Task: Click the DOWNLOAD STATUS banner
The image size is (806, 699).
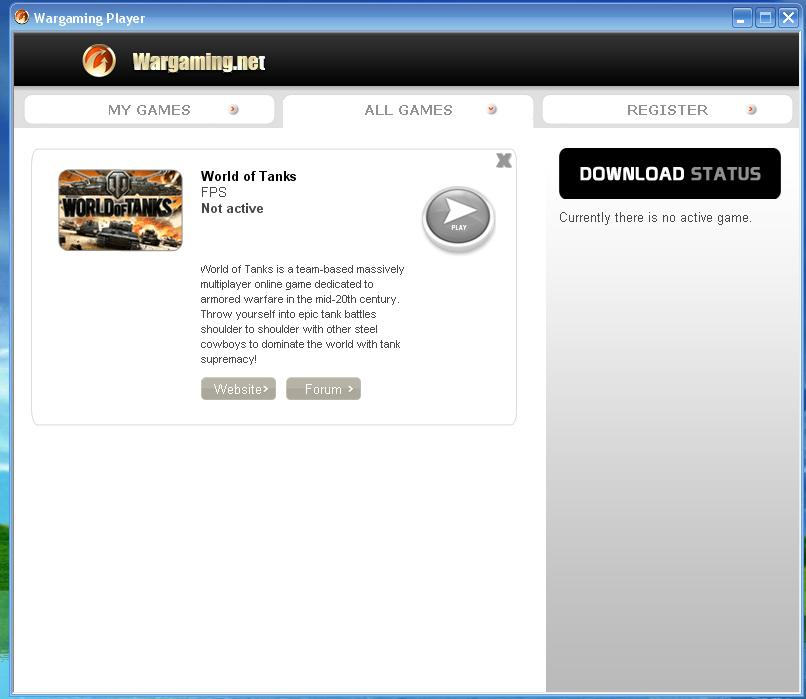Action: [670, 174]
